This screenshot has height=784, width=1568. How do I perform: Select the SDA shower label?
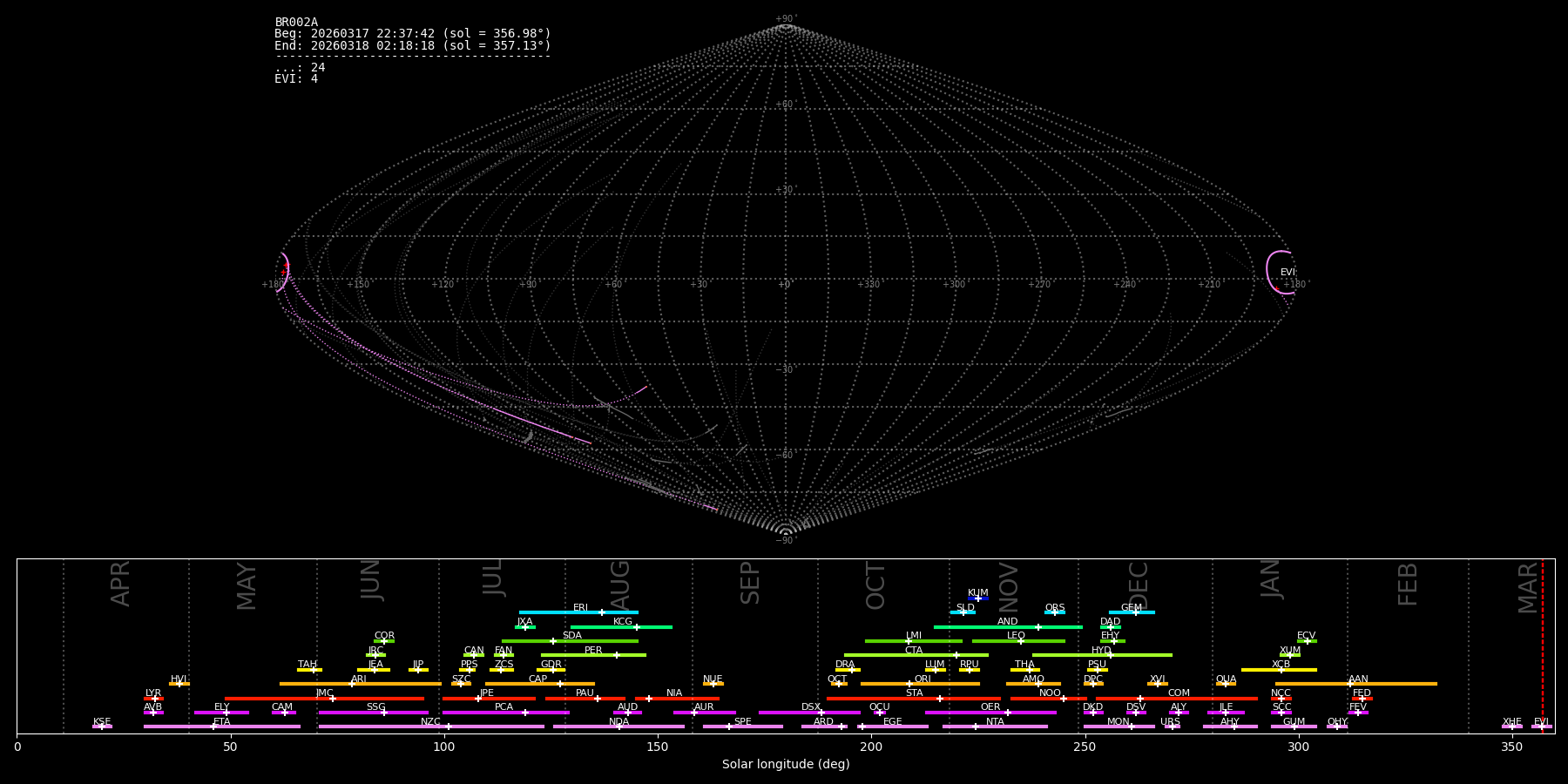571,635
